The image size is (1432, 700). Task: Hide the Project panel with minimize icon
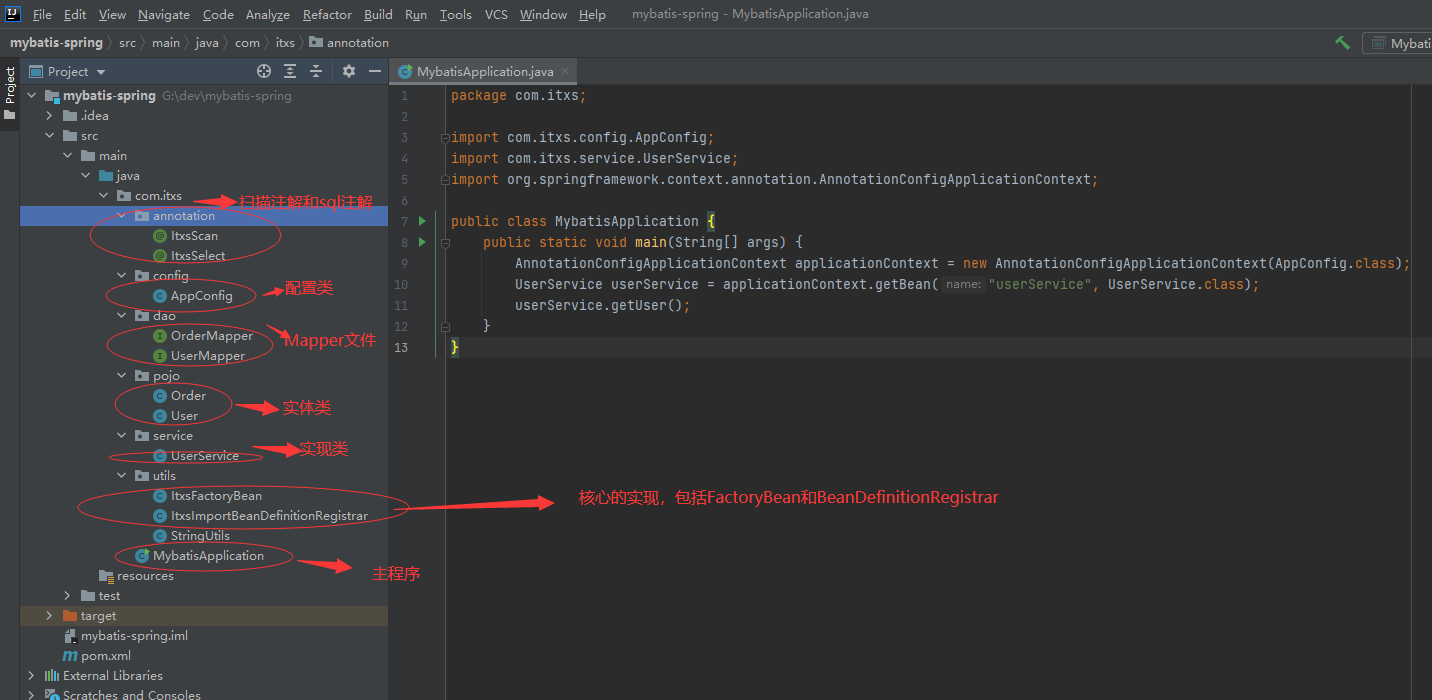point(375,71)
